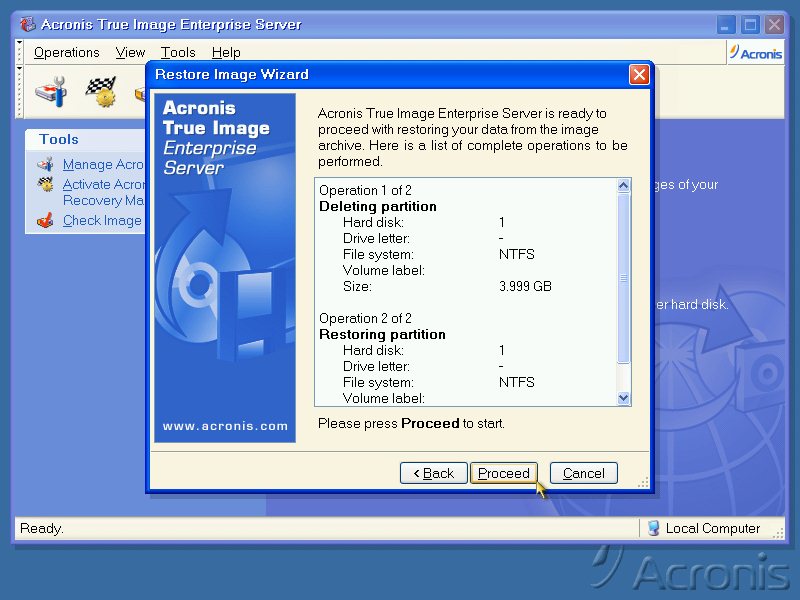Viewport: 800px width, 600px height.
Task: Click the Manage Acronis tool icon in sidebar
Action: (45, 164)
